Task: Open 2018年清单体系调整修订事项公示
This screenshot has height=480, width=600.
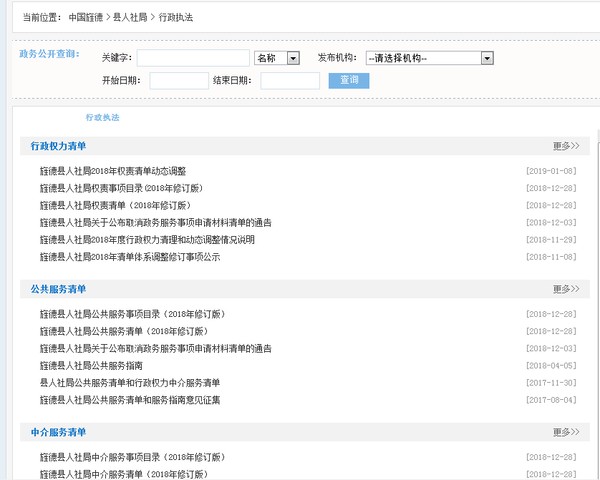Action: click(130, 257)
